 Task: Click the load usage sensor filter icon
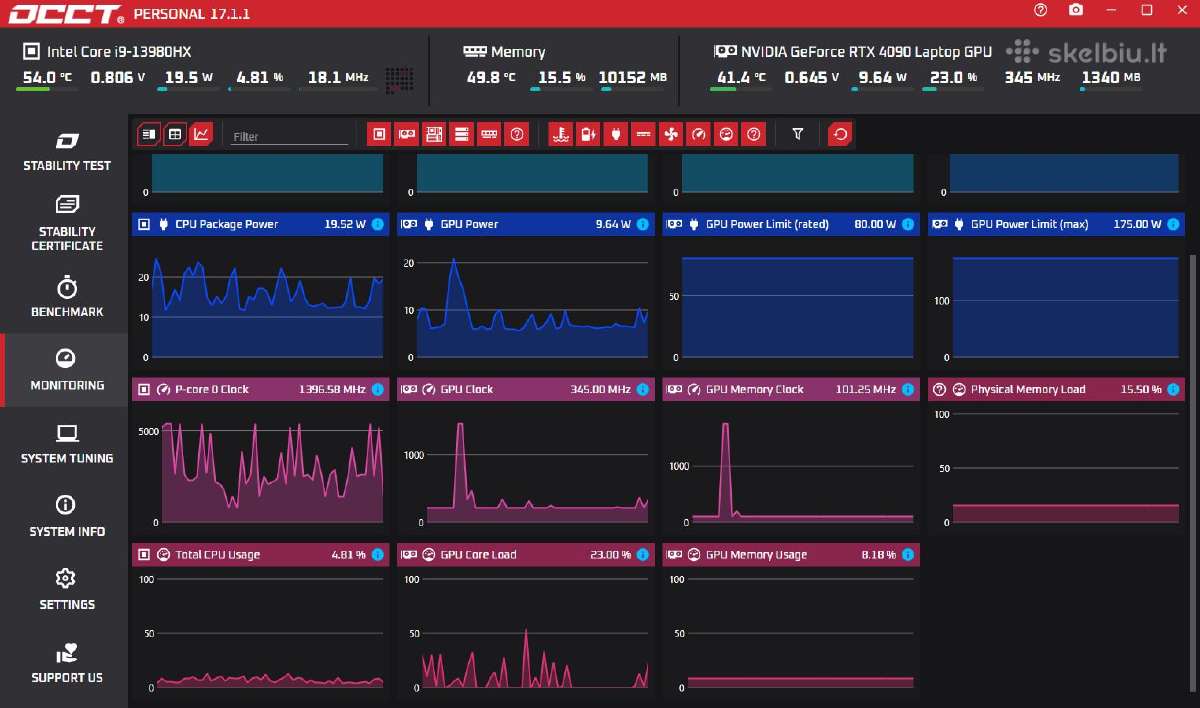coord(726,133)
